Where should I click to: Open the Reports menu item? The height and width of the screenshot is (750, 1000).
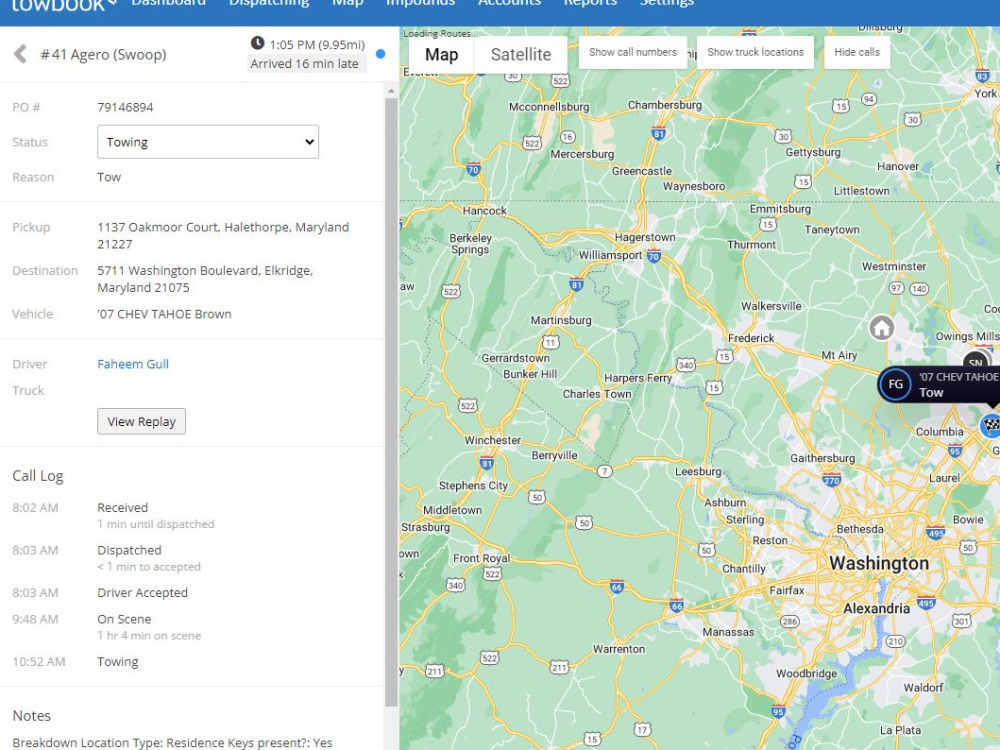[590, 3]
